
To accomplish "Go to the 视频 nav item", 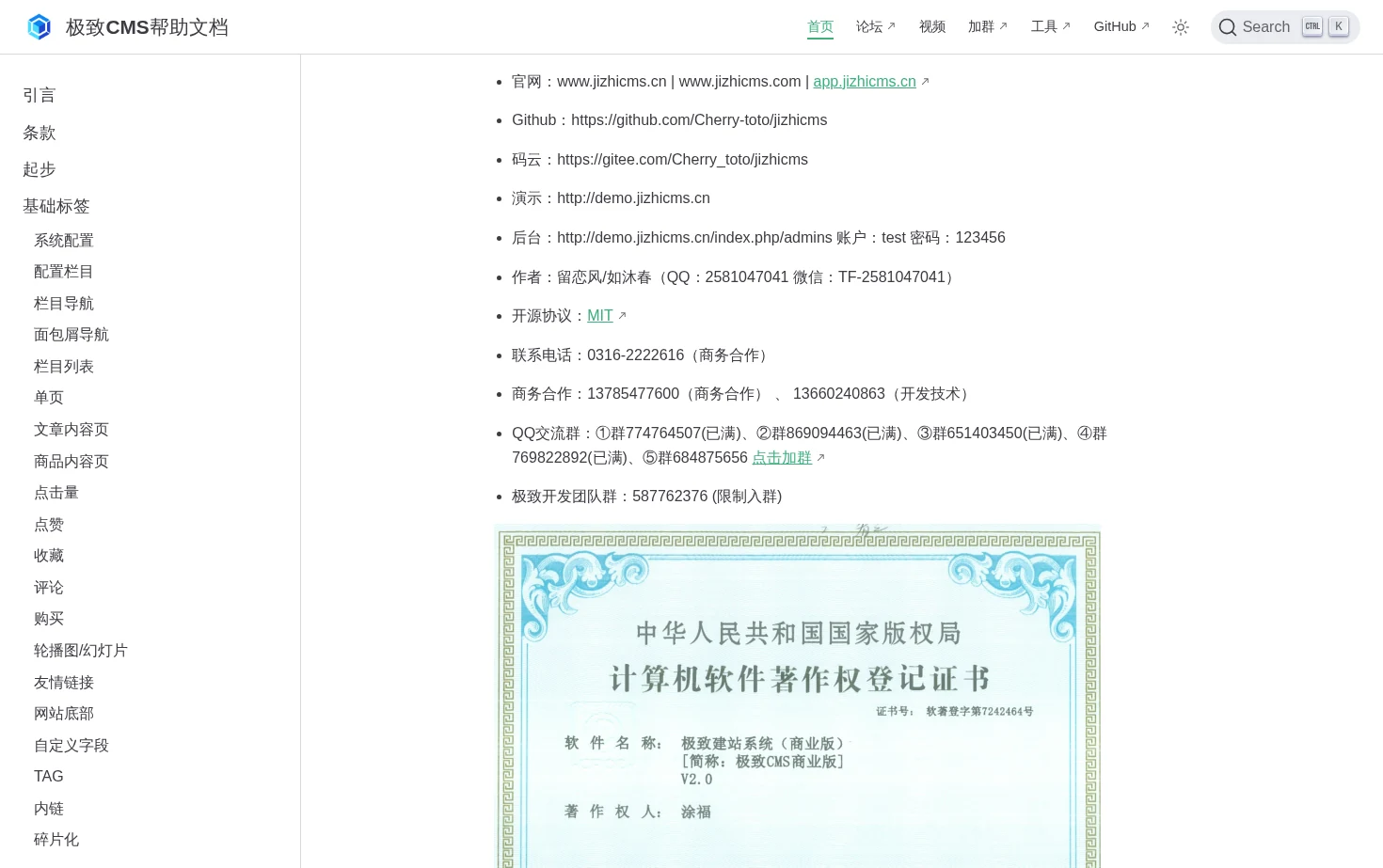I will pyautogui.click(x=932, y=26).
